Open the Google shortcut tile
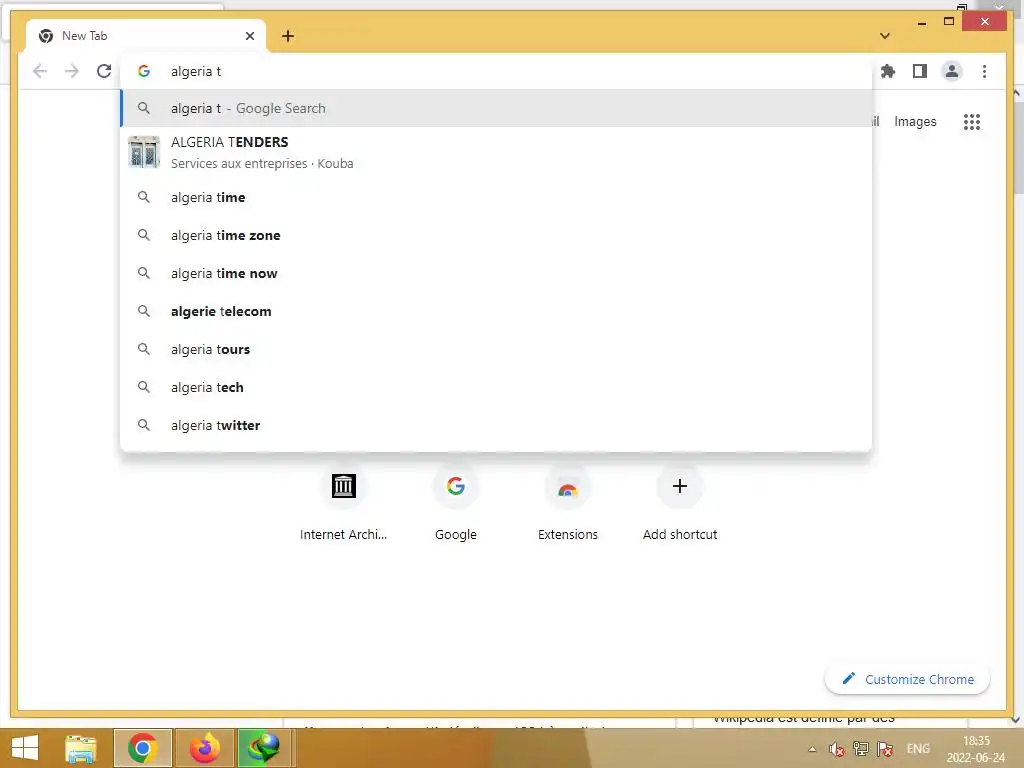The height and width of the screenshot is (768, 1024). tap(456, 503)
